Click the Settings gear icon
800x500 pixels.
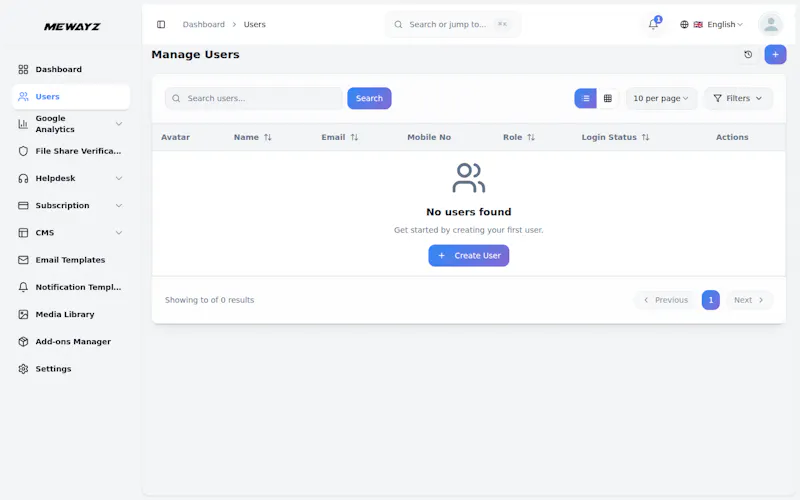23,369
